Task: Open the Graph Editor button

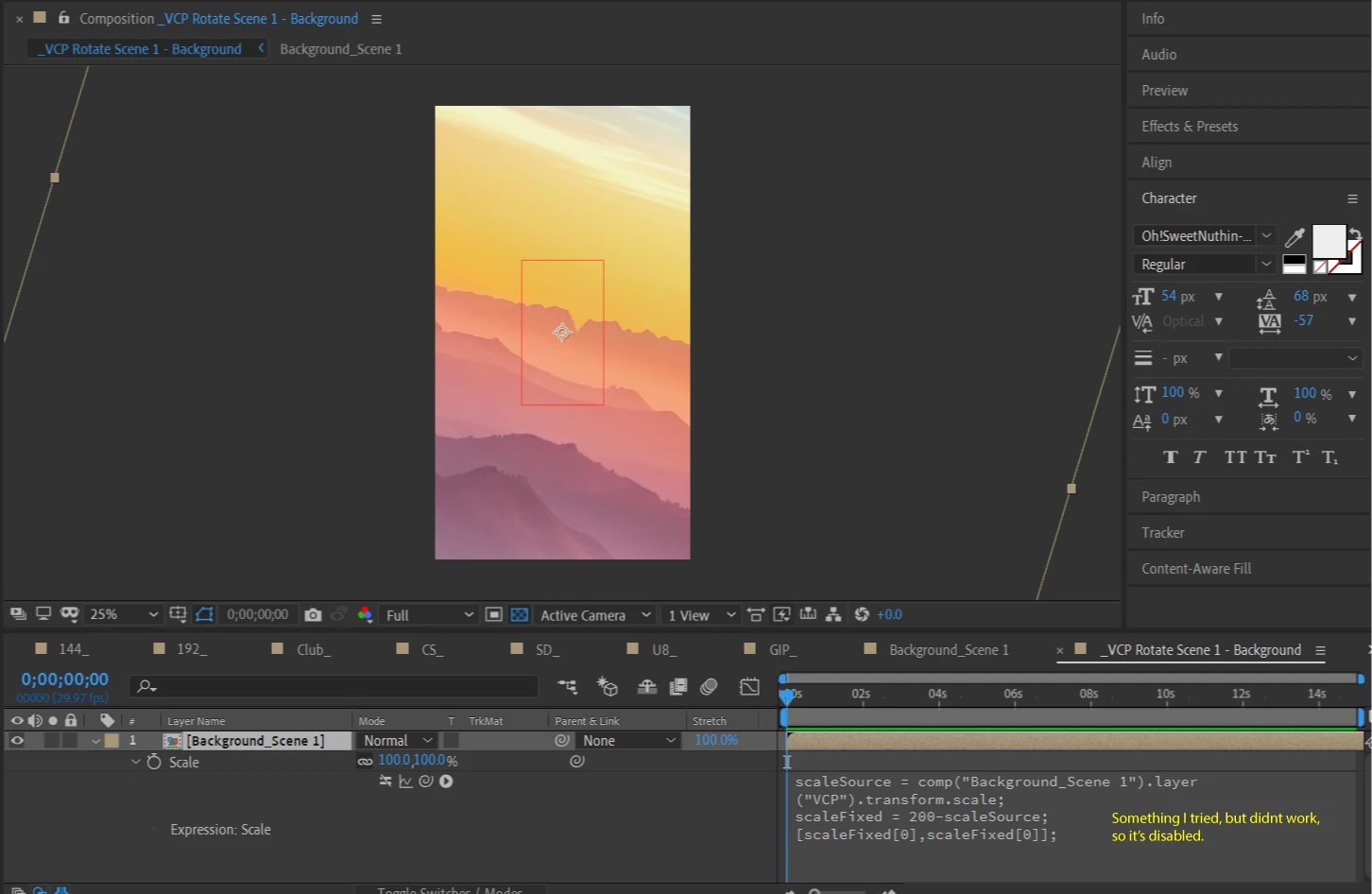Action: click(x=749, y=687)
